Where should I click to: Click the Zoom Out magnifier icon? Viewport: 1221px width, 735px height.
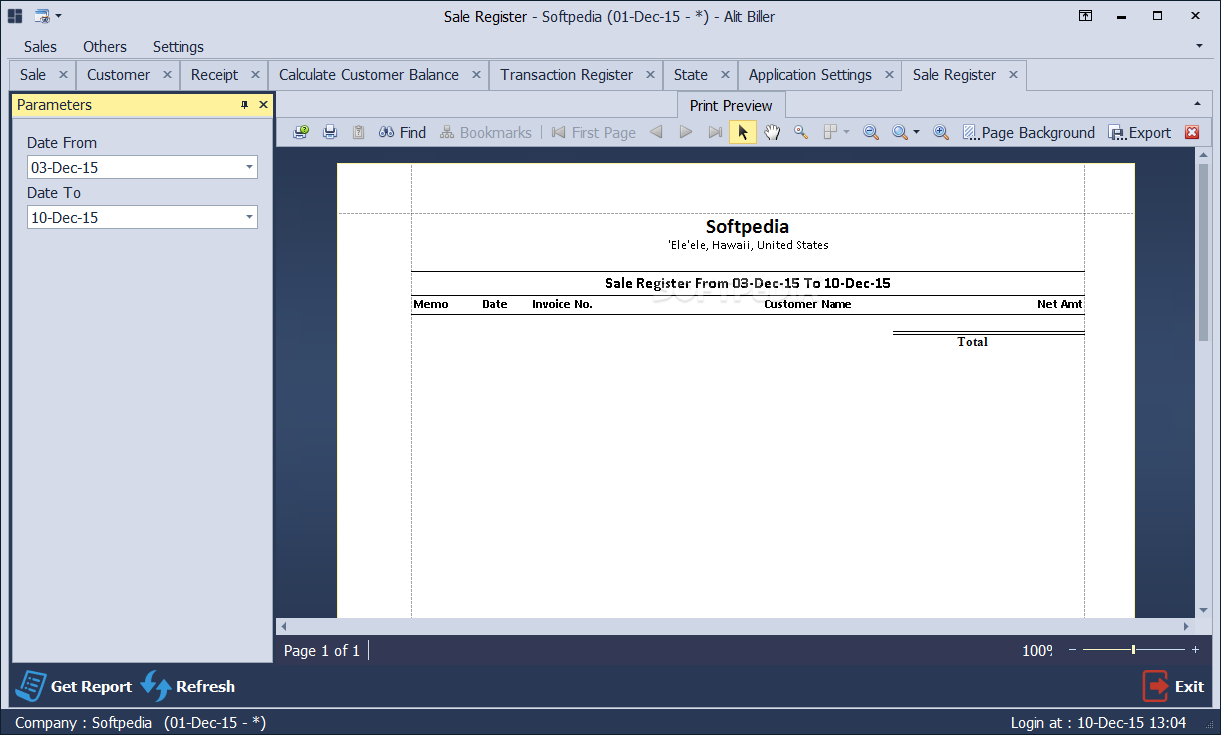(871, 132)
